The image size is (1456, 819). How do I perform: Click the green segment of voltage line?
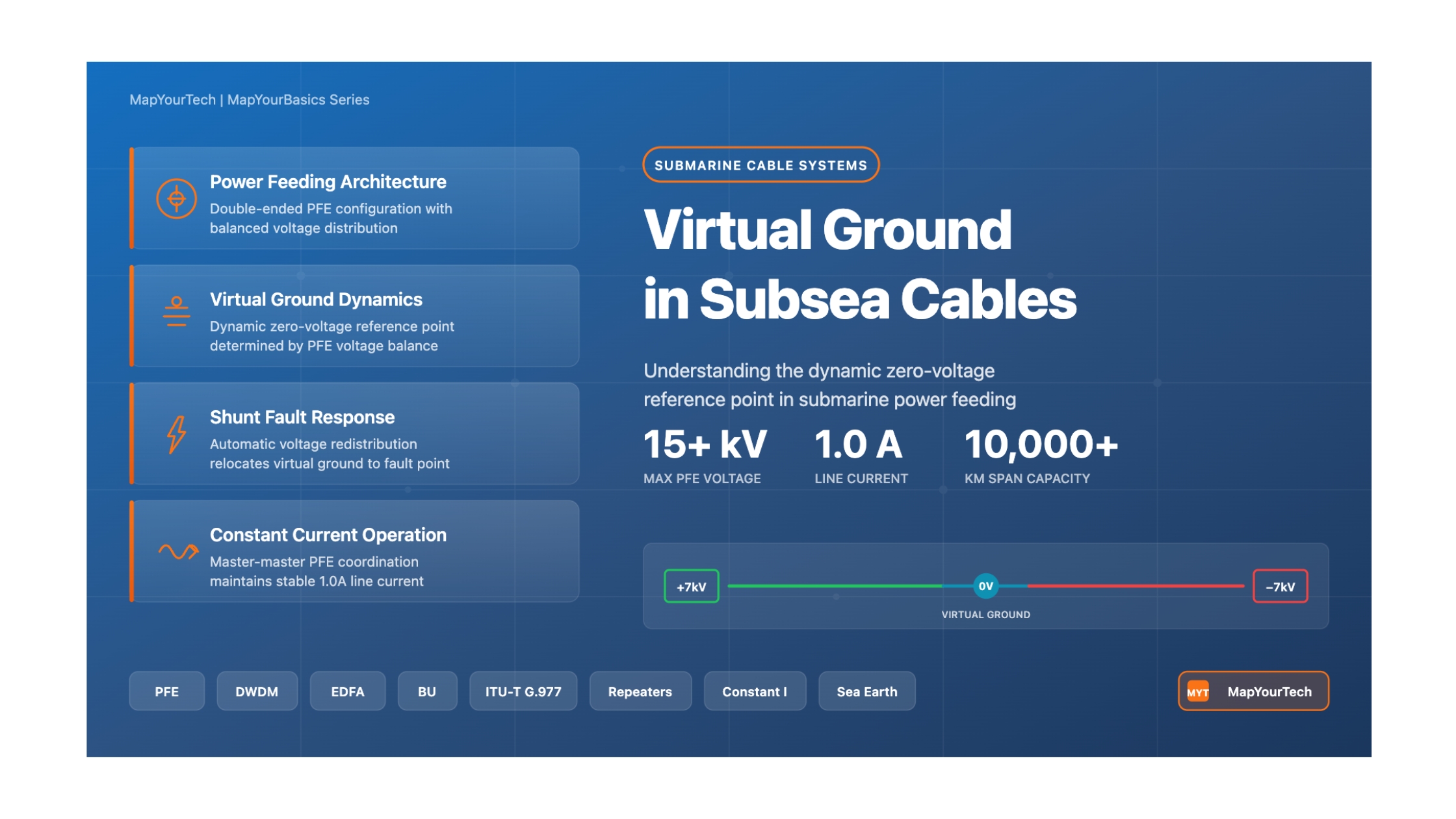tap(835, 586)
